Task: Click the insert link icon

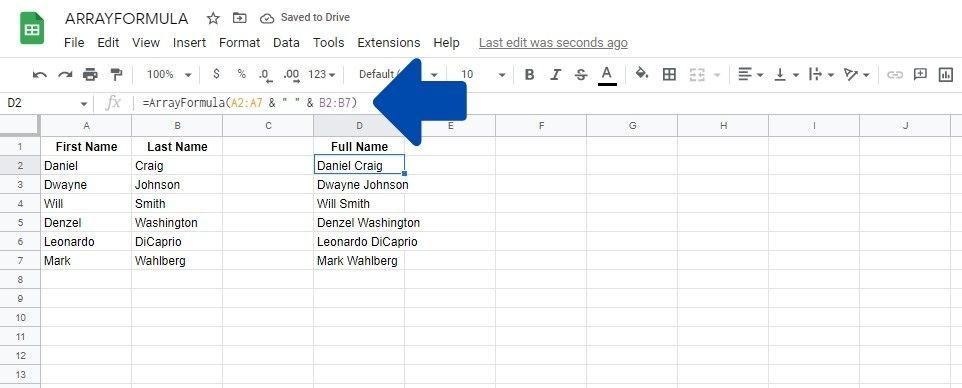Action: (895, 75)
